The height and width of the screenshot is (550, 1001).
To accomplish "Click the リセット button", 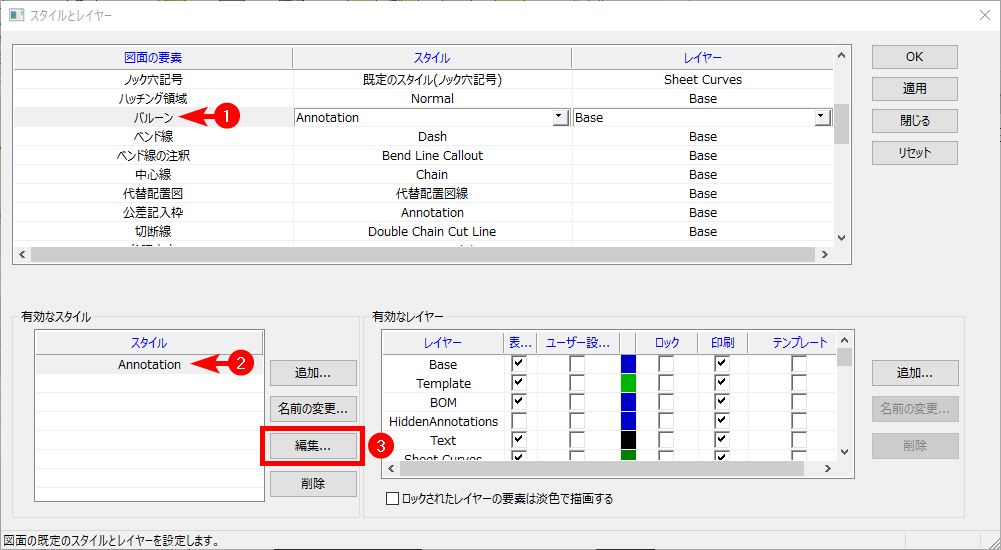I will click(x=914, y=153).
